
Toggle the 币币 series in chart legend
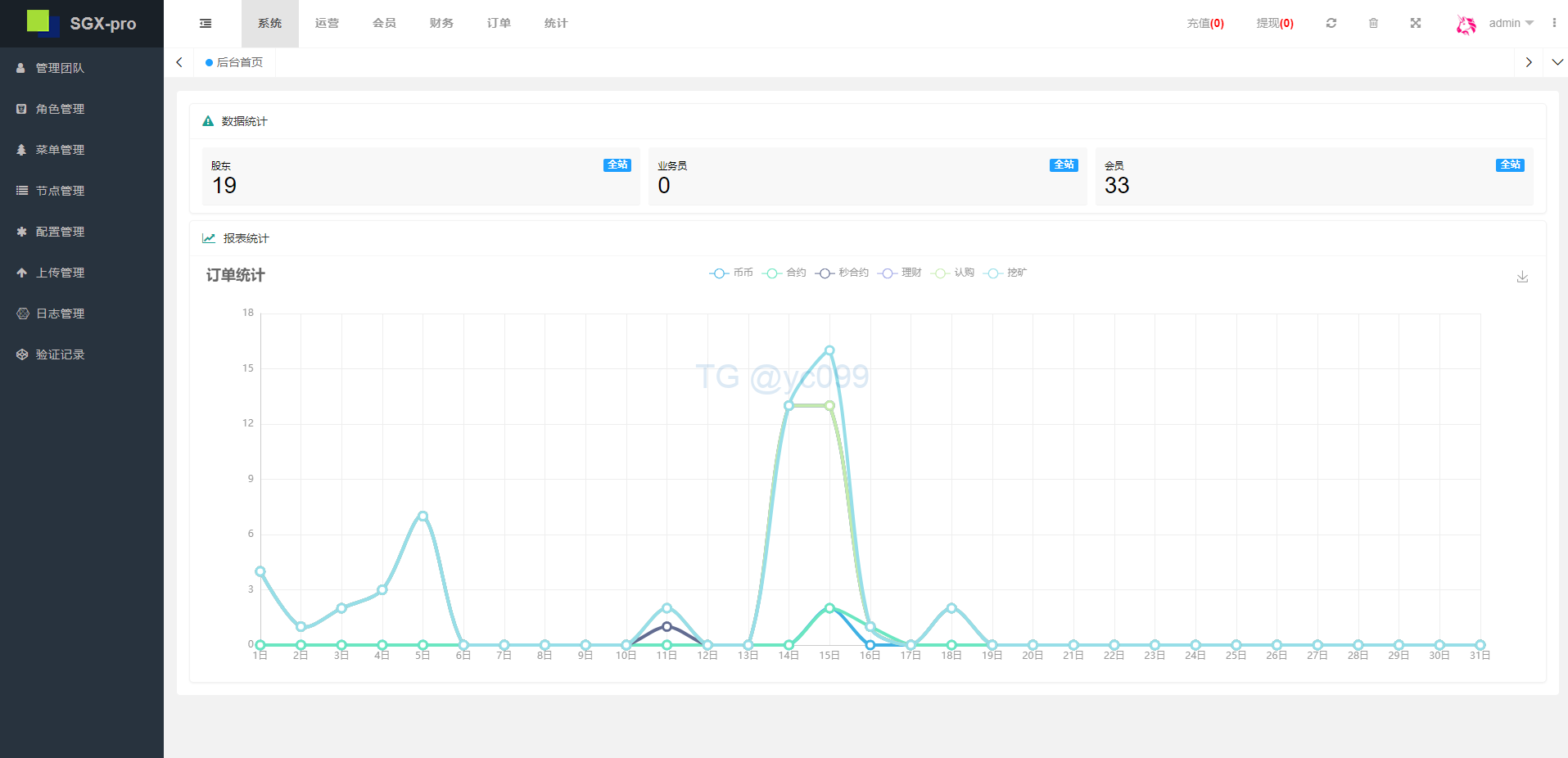pos(731,273)
